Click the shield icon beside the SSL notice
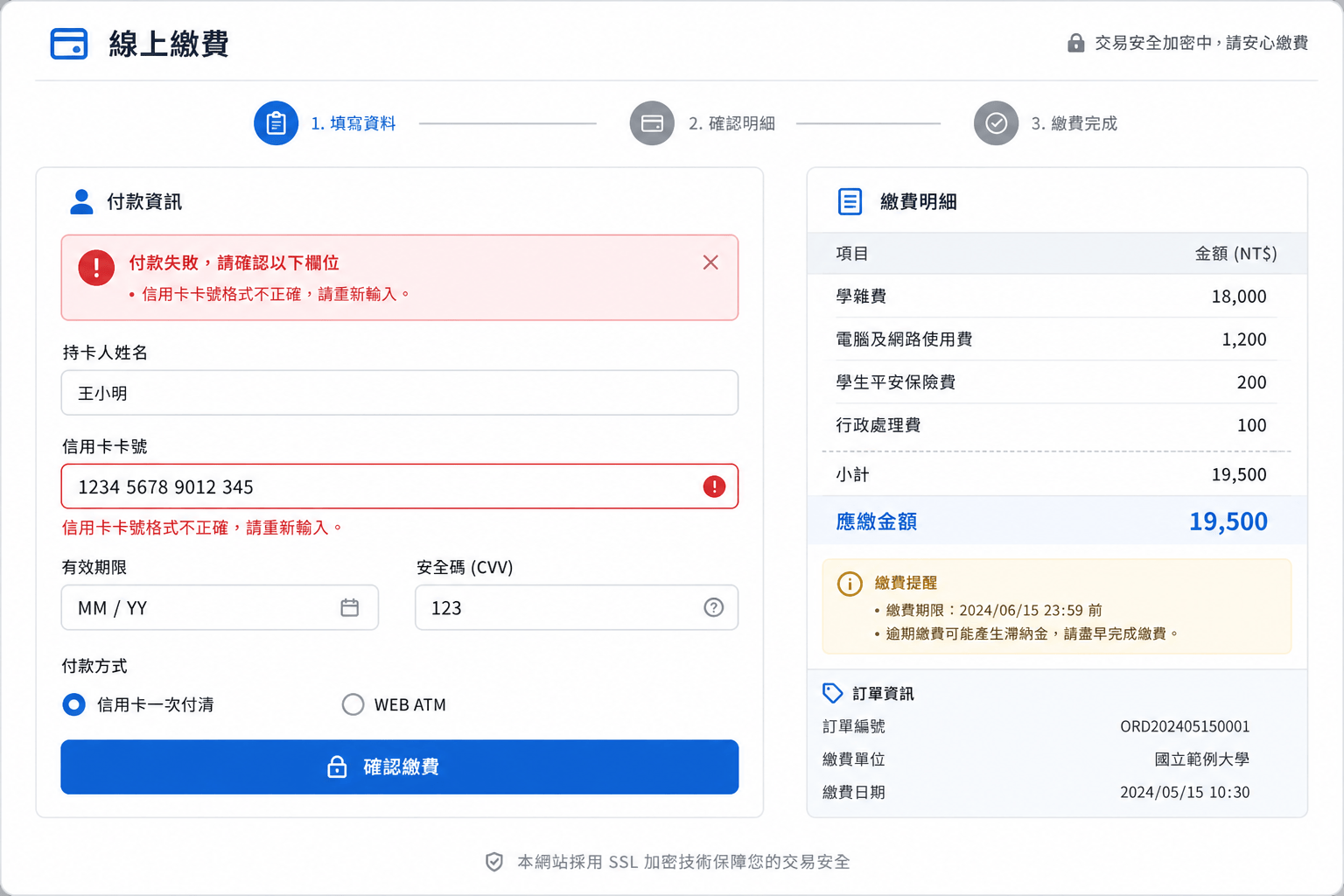Image resolution: width=1344 pixels, height=896 pixels. coord(494,862)
